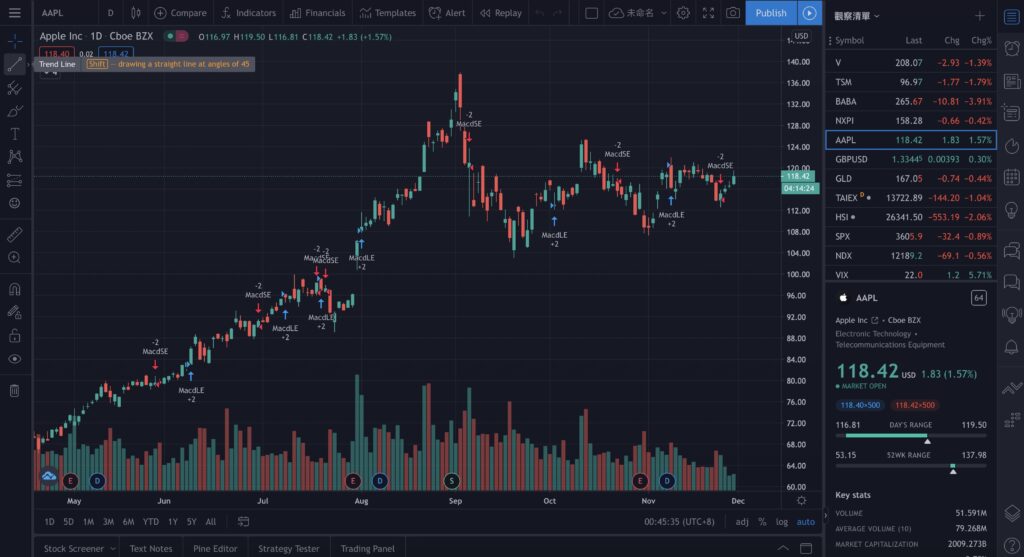Select the YTD time range

pyautogui.click(x=150, y=522)
